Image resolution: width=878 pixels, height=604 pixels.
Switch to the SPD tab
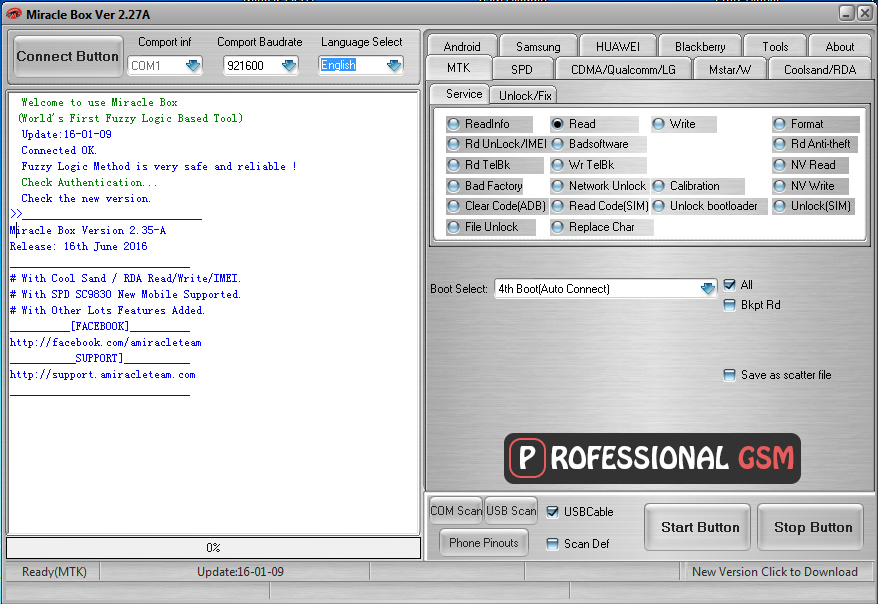pos(522,69)
